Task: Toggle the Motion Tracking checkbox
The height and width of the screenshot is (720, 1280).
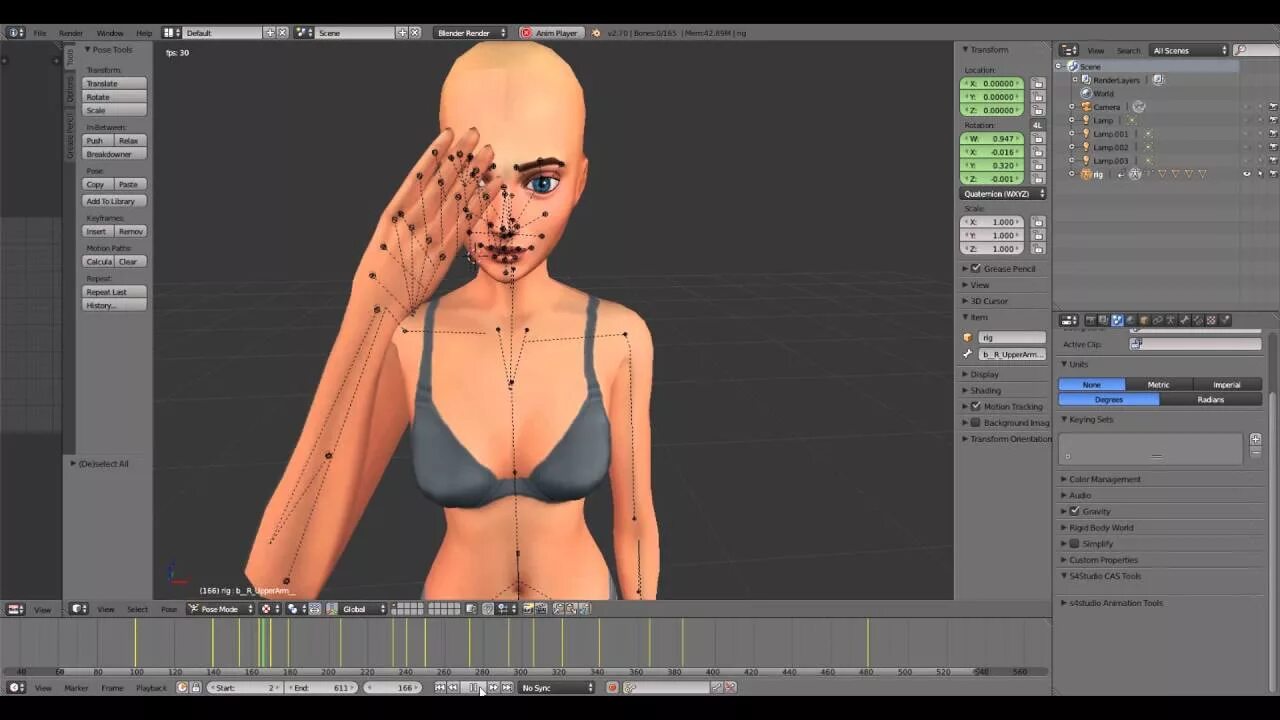Action: click(x=976, y=407)
